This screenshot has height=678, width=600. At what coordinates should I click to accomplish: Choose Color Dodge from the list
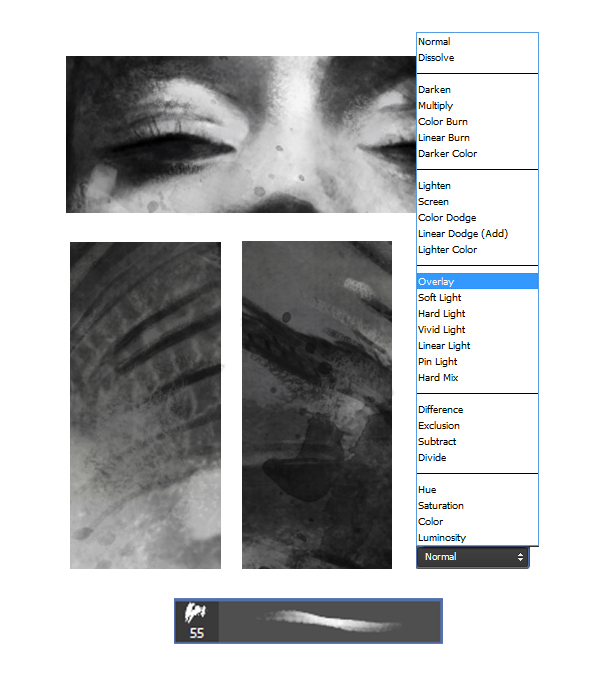[477, 218]
